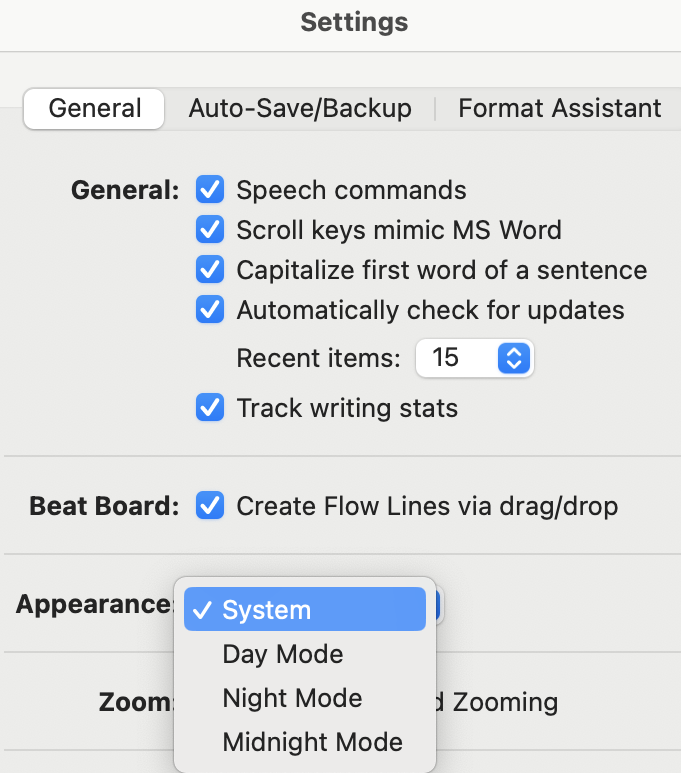
Task: Uncheck the Track writing stats box
Action: pos(210,408)
